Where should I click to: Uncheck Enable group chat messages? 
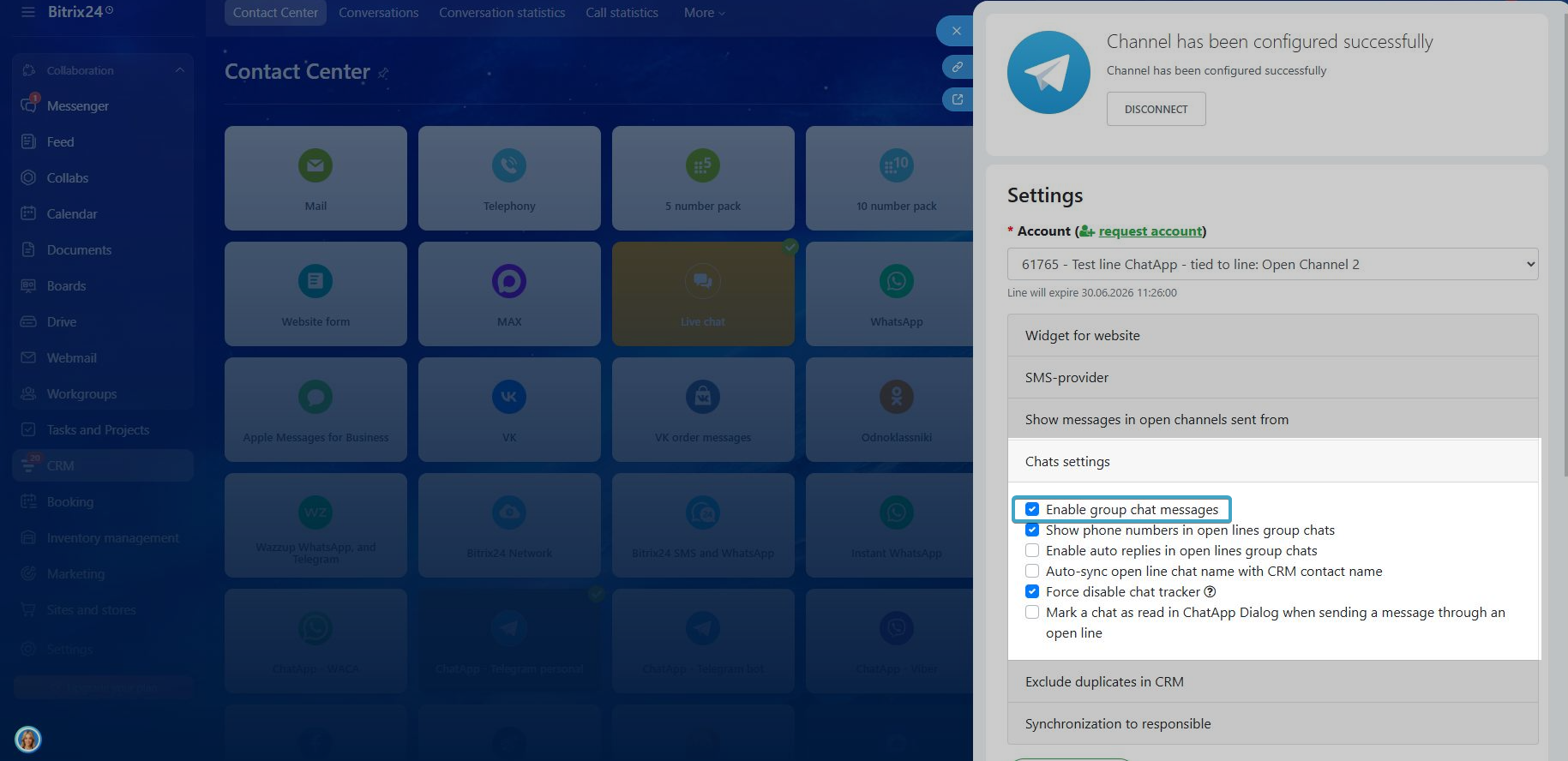pyautogui.click(x=1032, y=510)
